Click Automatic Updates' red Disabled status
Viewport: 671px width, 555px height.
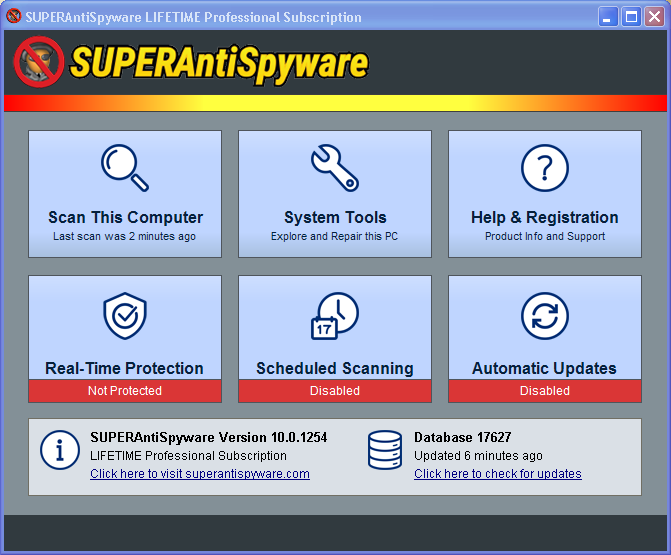point(545,391)
